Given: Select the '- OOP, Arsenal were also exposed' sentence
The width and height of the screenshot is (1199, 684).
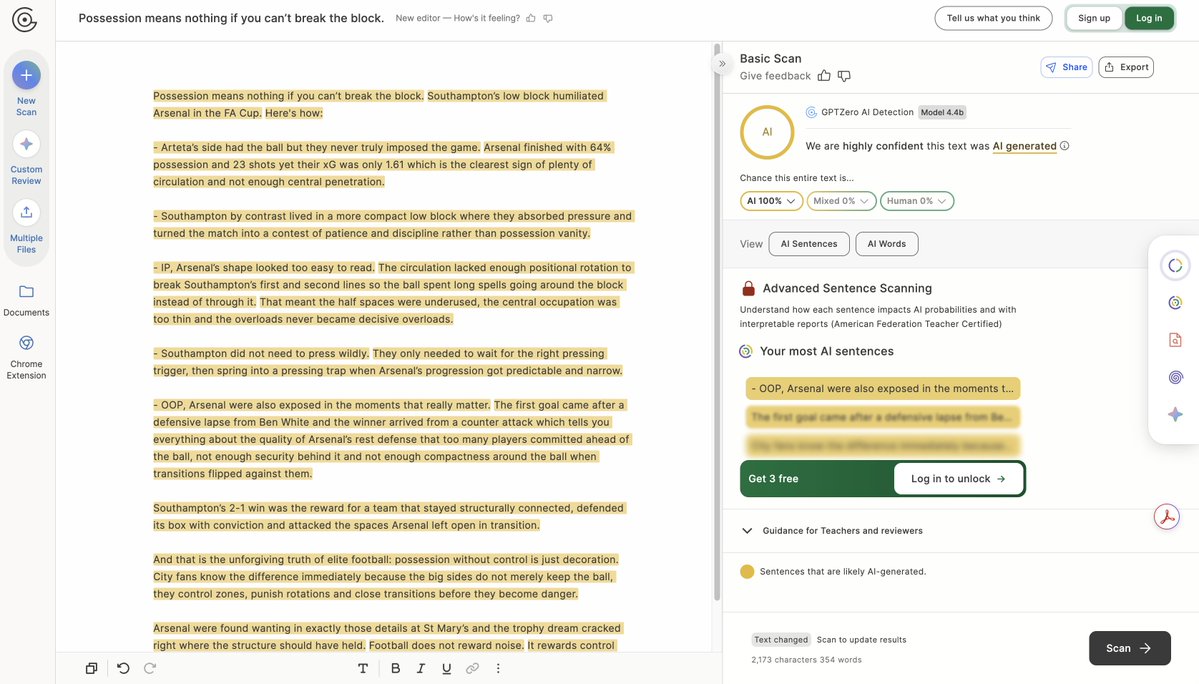Looking at the screenshot, I should click(882, 388).
